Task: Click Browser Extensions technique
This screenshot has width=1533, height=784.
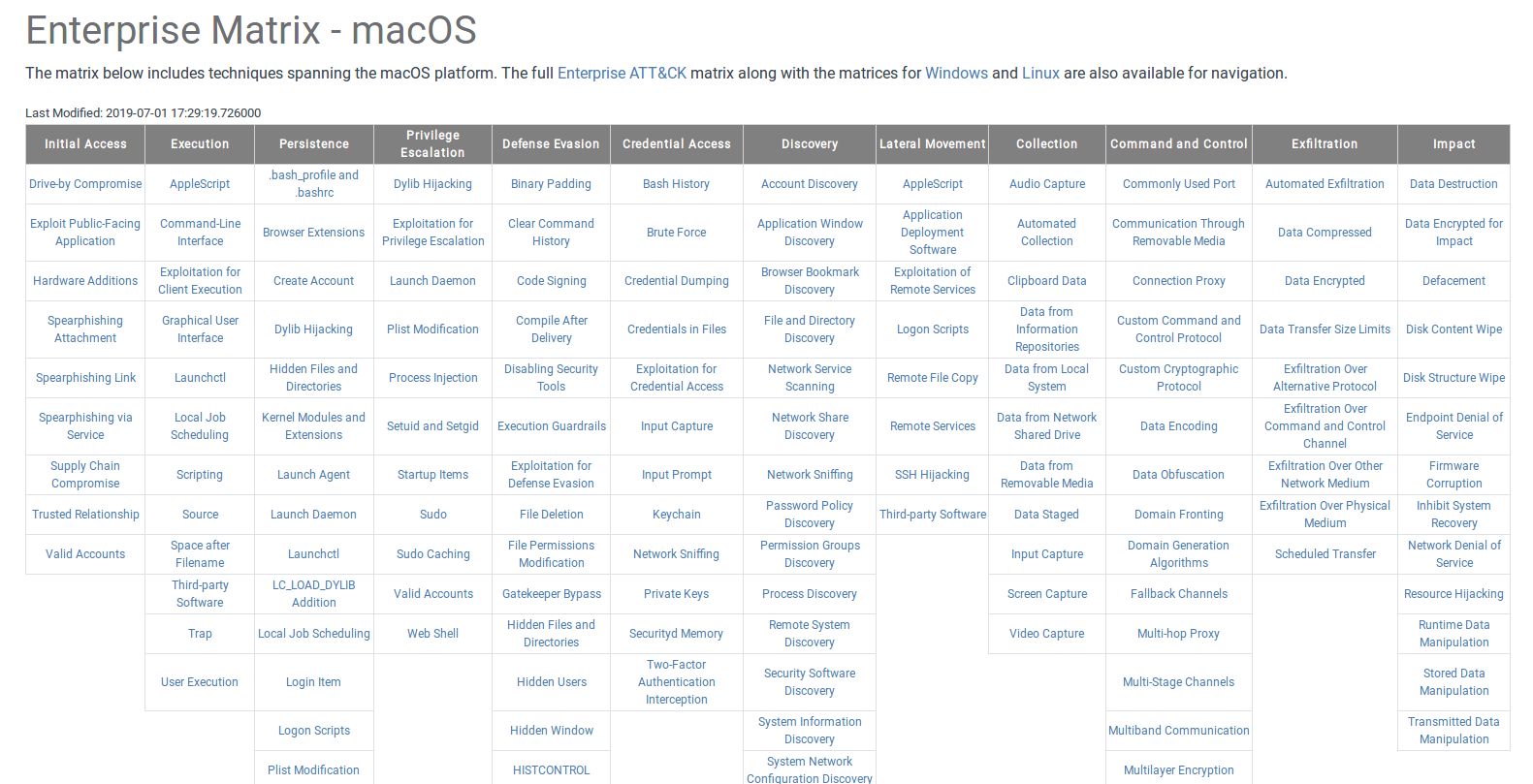Action: pyautogui.click(x=314, y=232)
